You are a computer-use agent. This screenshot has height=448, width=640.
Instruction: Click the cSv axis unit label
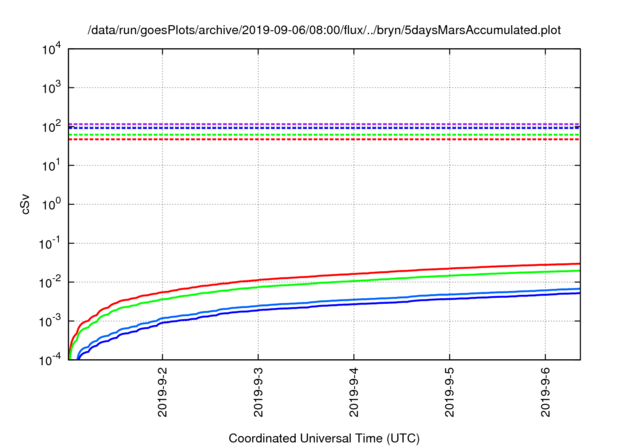click(x=25, y=204)
